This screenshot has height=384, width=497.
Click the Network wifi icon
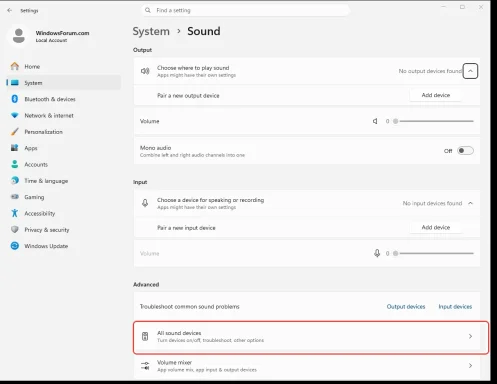click(x=15, y=115)
